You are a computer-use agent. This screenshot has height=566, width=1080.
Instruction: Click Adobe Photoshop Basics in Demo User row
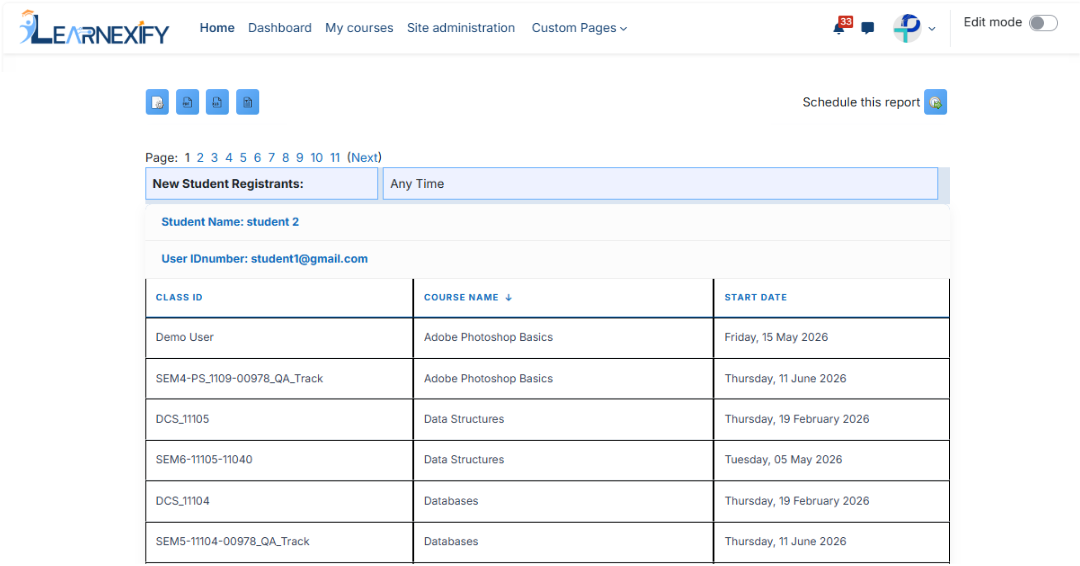coord(488,337)
